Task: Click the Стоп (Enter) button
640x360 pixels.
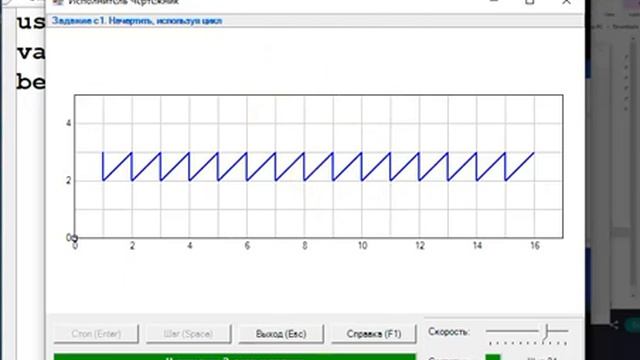Action: (96, 334)
